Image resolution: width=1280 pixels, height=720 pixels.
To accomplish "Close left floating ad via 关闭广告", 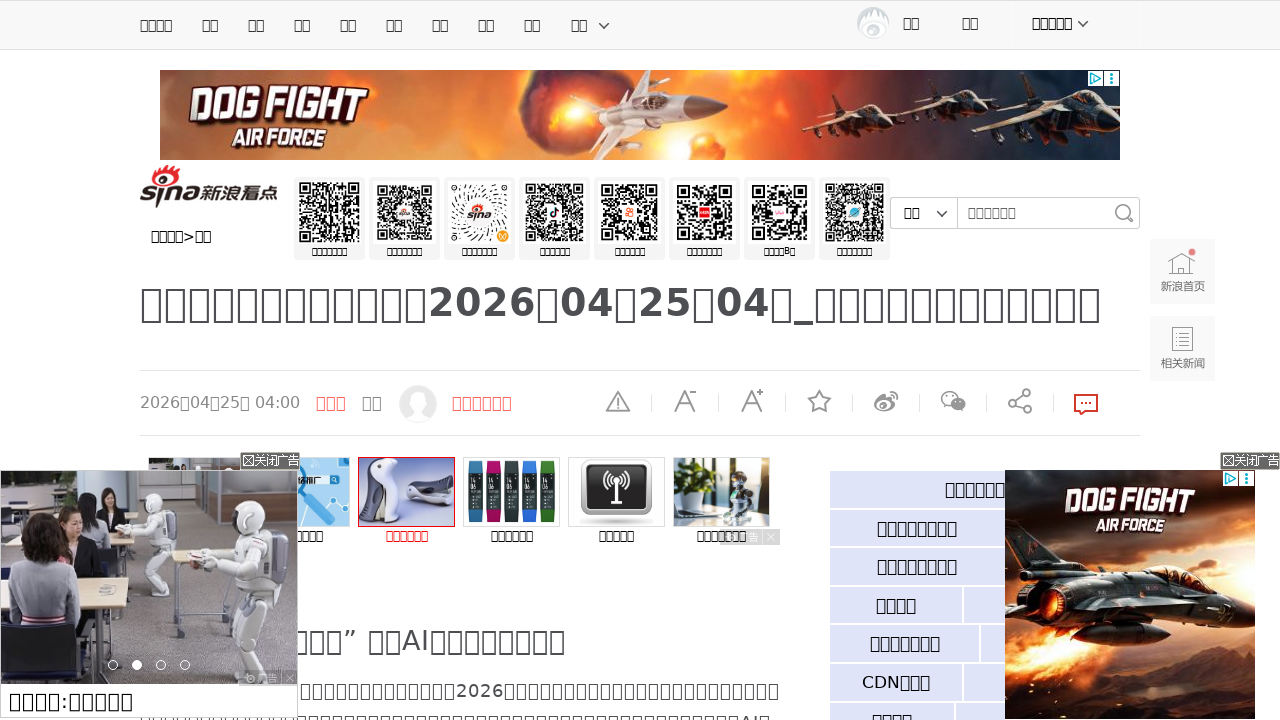I will coord(270,461).
